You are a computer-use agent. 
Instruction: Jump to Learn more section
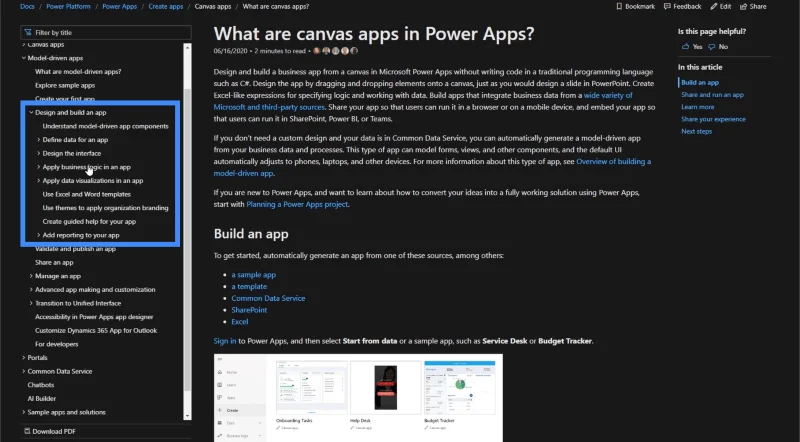697,107
